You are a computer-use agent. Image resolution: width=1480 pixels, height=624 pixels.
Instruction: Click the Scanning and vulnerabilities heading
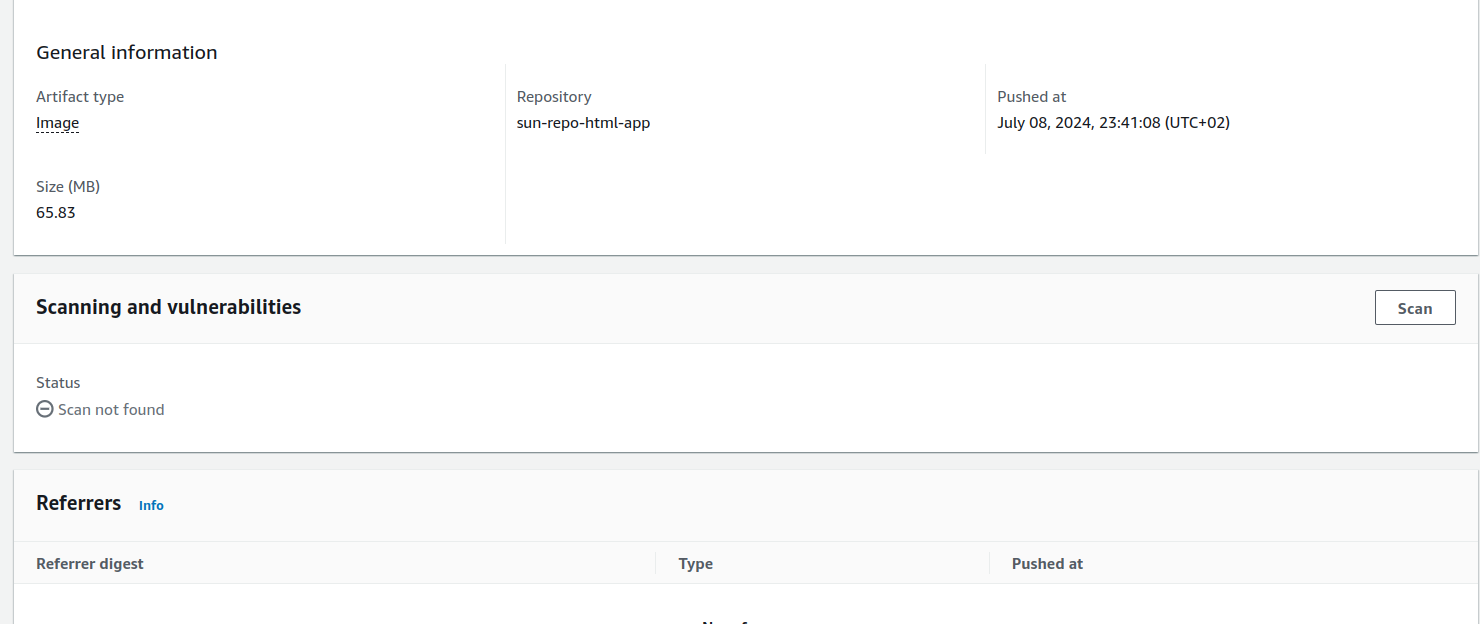point(168,307)
